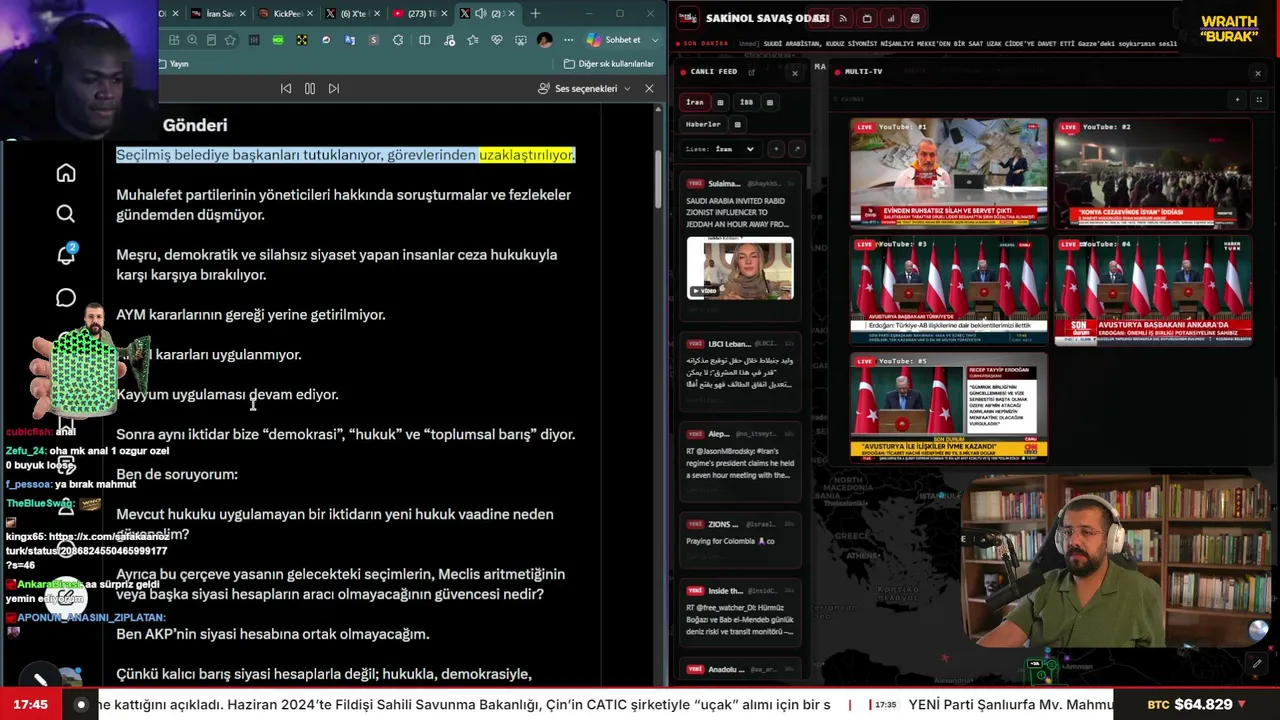Pop out the Canlı Feed panel

pos(751,72)
